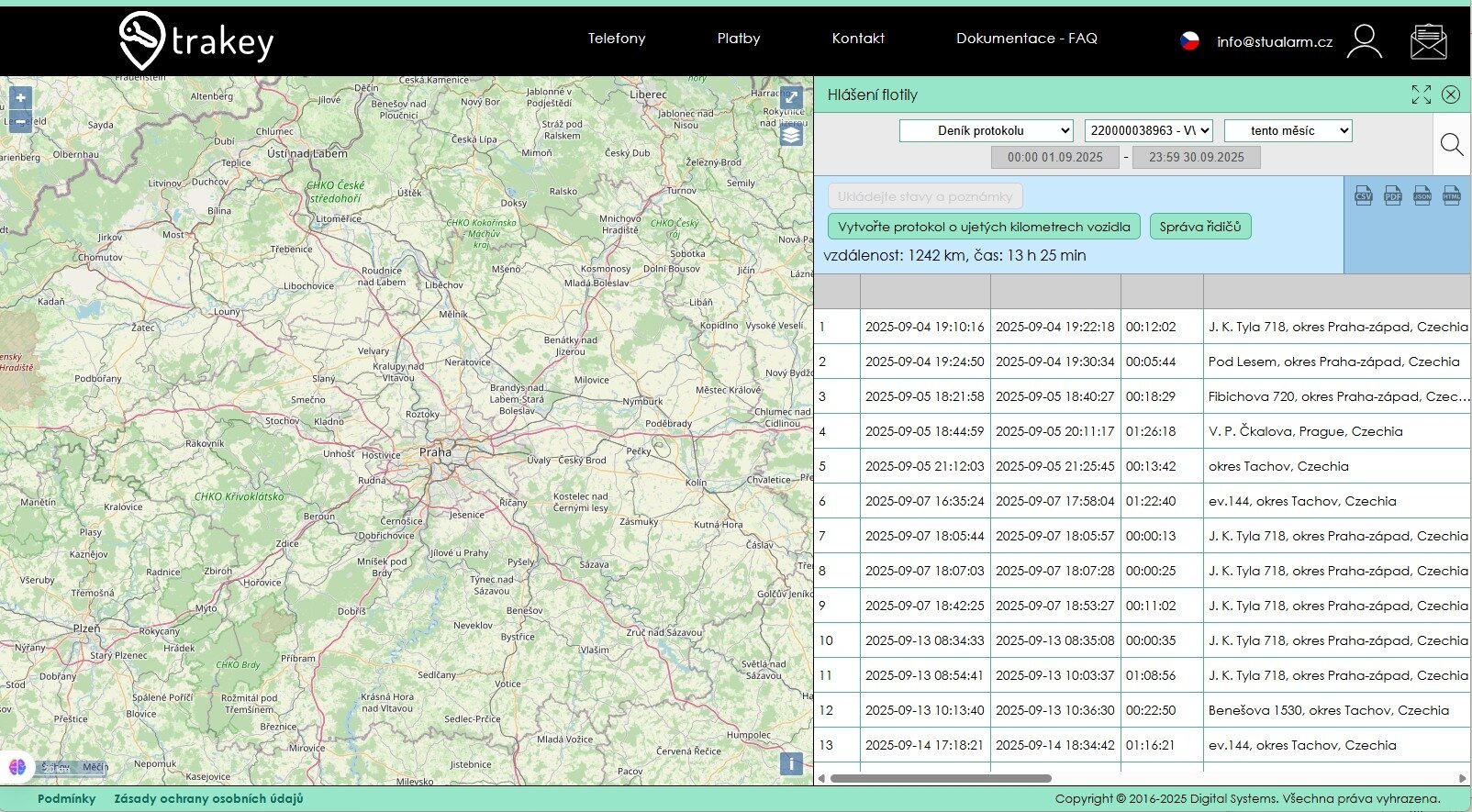Screen dimensions: 1472x812
Task: Open the messages envelope icon
Action: coord(1428,41)
